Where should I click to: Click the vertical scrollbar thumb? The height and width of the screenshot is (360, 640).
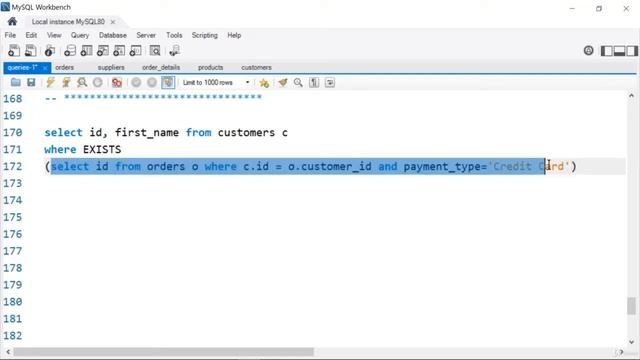tap(631, 306)
